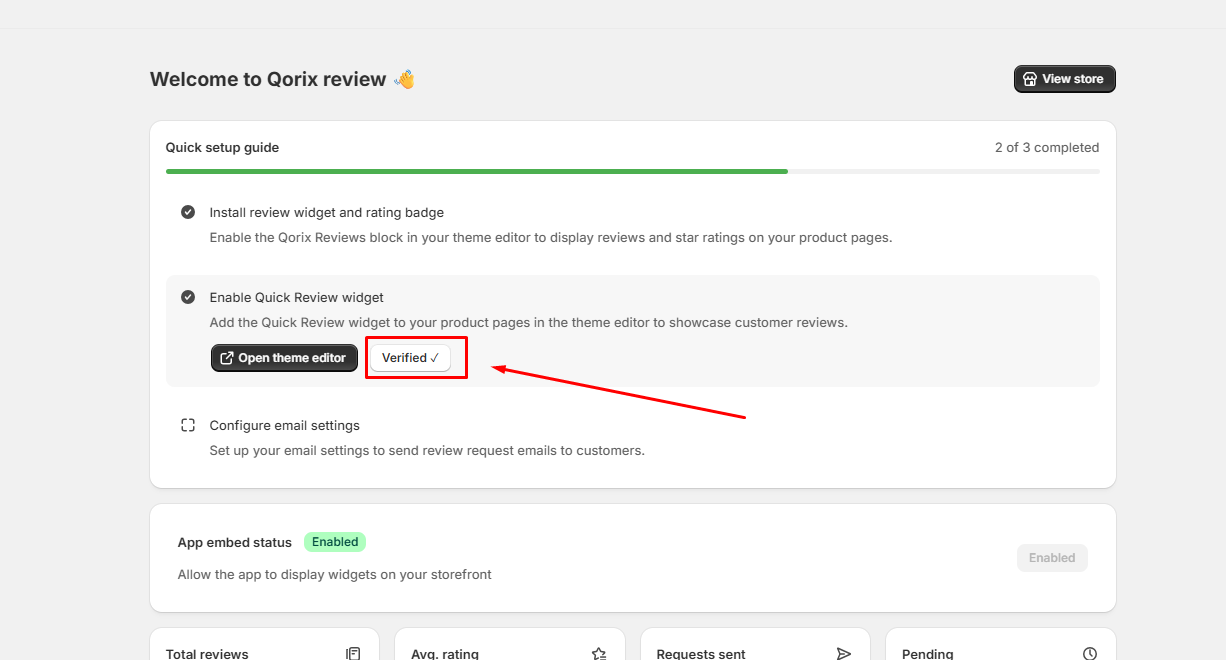Click the clock icon on Pending card
The image size is (1226, 660).
(x=1090, y=654)
